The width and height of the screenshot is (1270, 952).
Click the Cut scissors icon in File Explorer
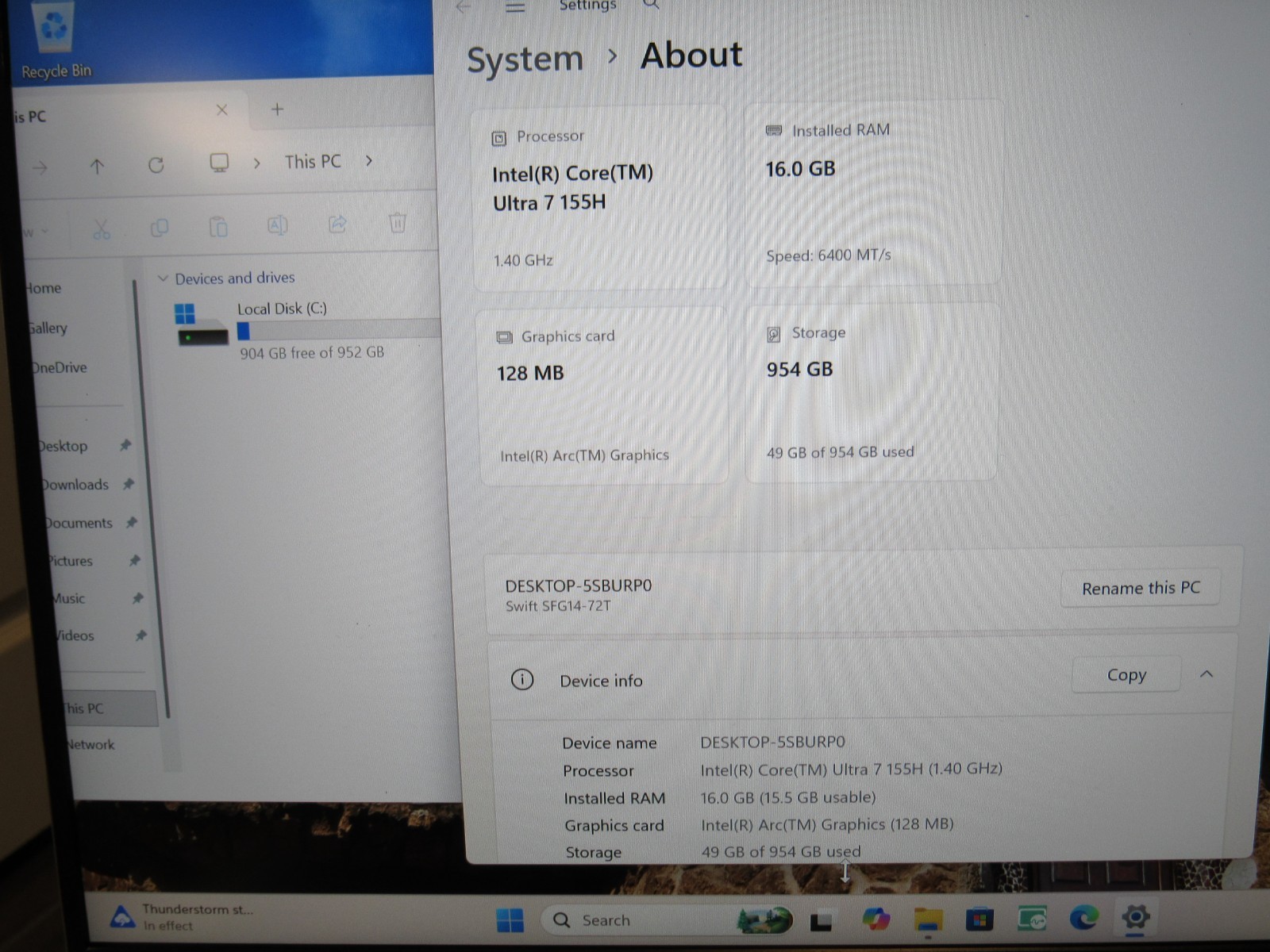pyautogui.click(x=101, y=229)
